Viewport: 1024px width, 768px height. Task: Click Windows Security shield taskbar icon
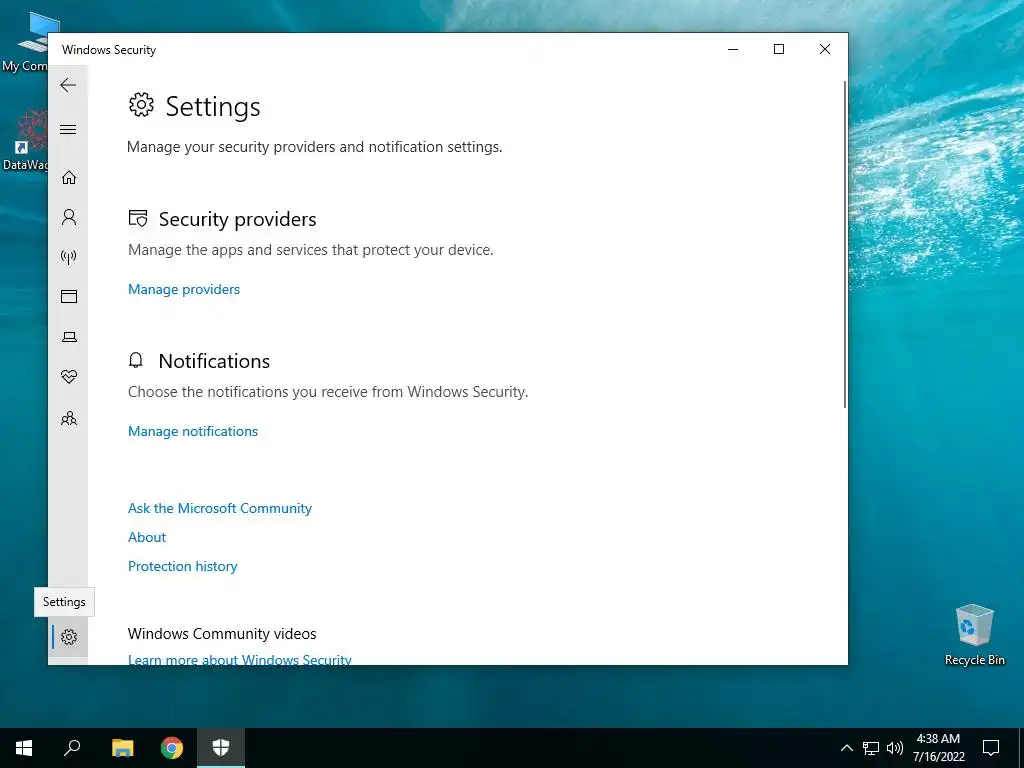[x=221, y=748]
